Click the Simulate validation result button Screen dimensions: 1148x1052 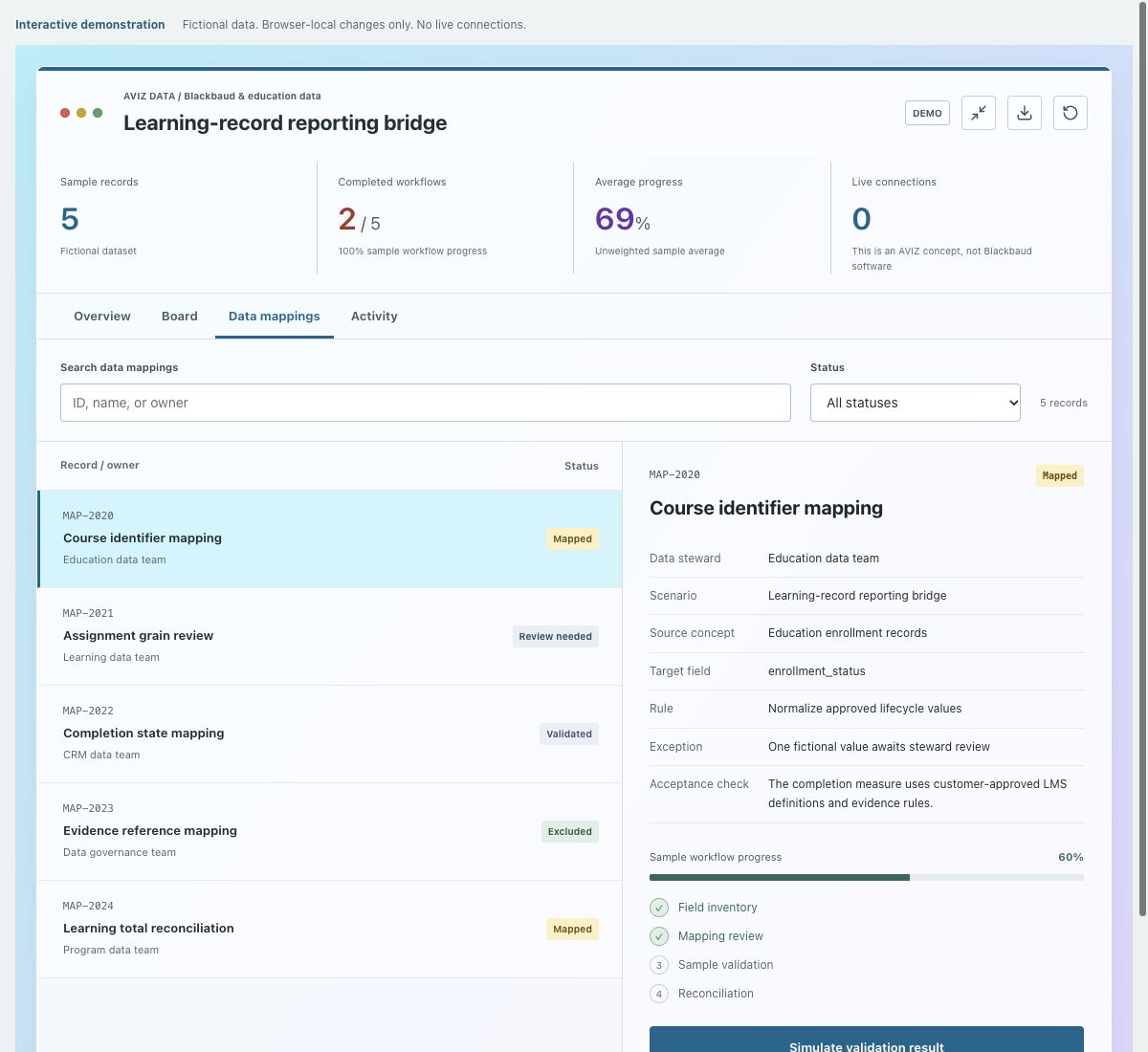pos(867,1040)
